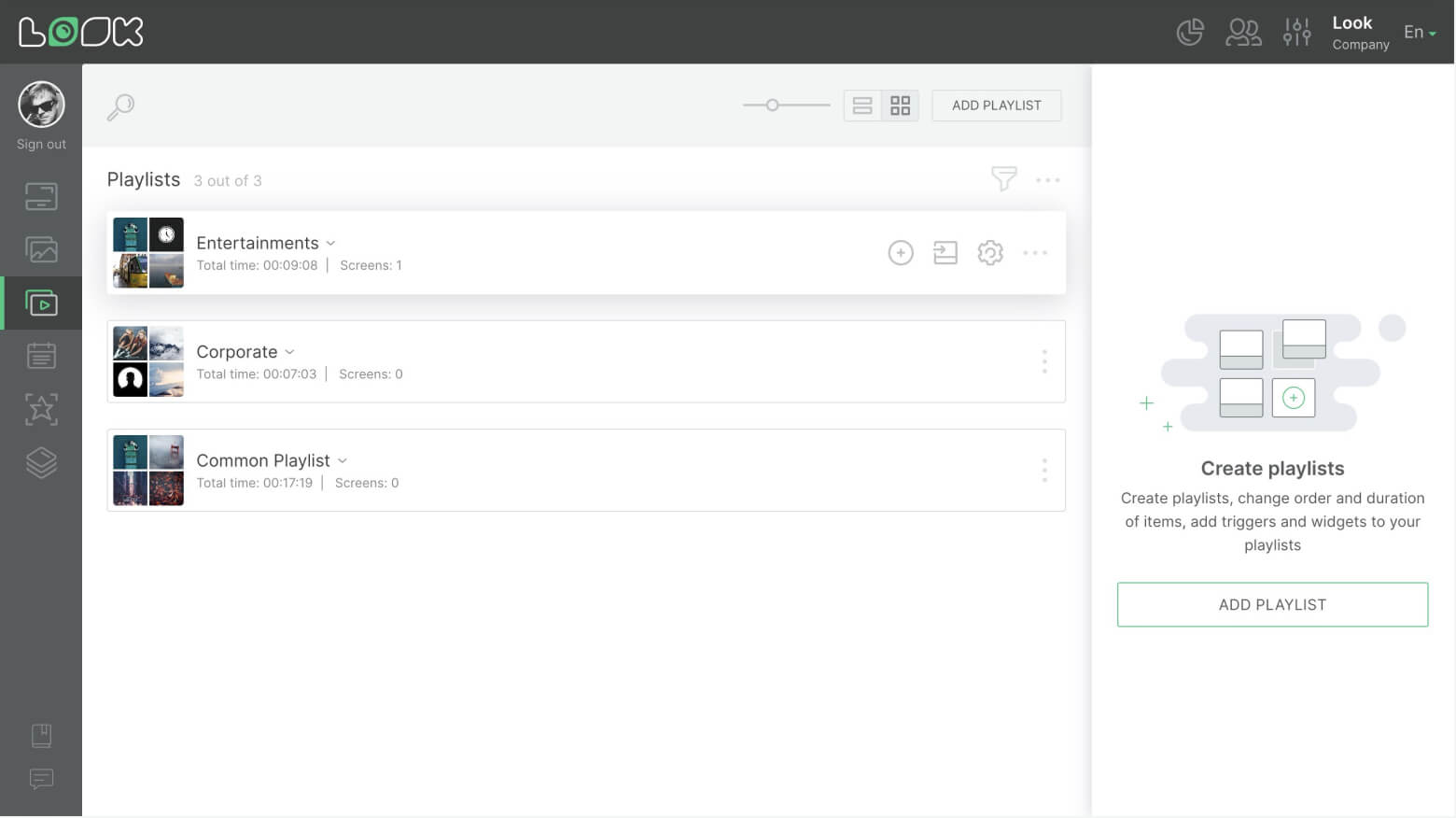
Task: Open the layers stack icon in sidebar
Action: click(41, 462)
